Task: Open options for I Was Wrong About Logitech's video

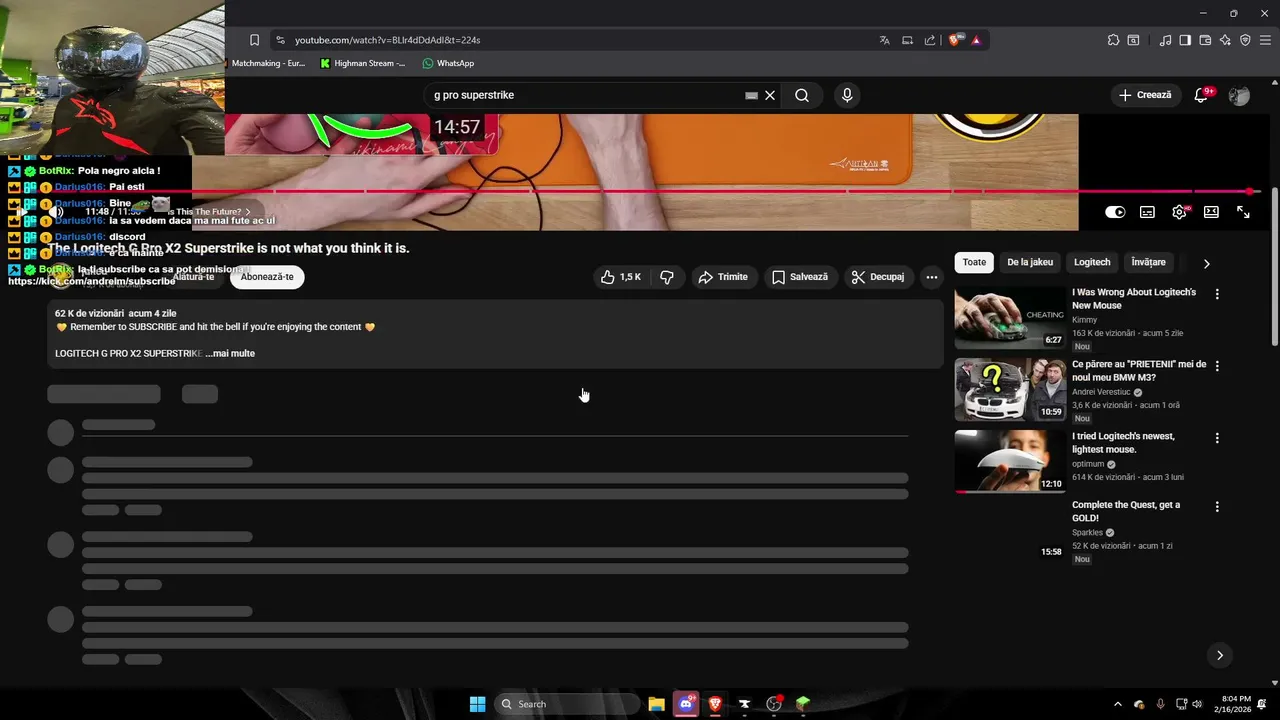Action: click(1217, 294)
